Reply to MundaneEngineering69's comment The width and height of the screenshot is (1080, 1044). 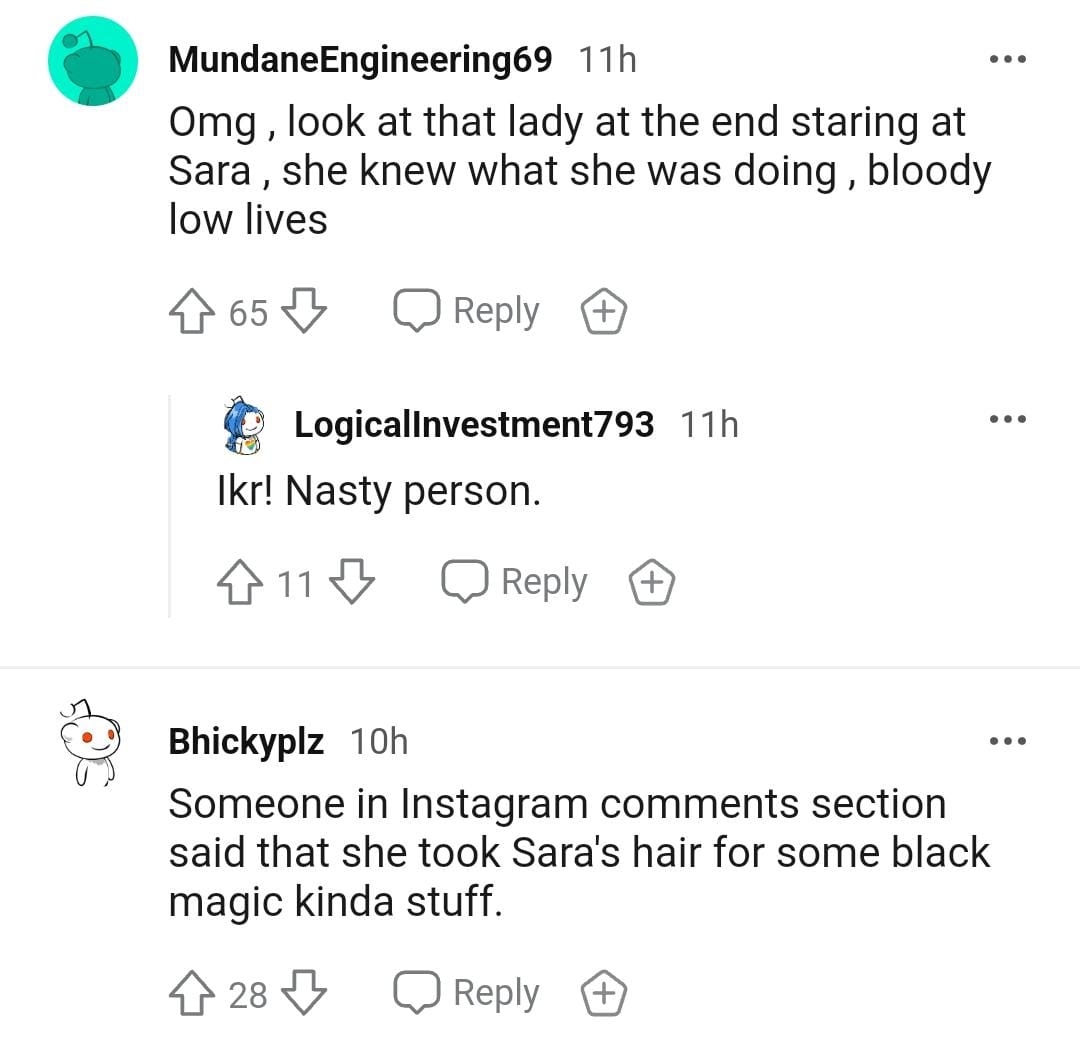pyautogui.click(x=467, y=312)
